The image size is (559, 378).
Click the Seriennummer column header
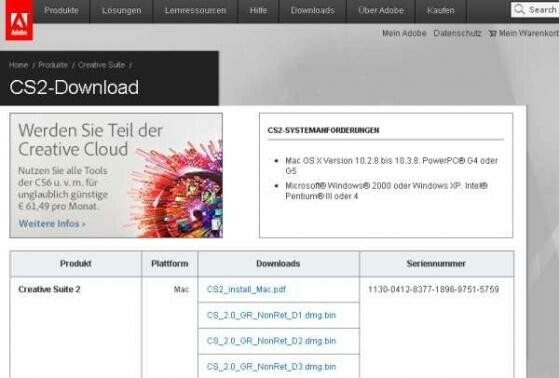click(436, 264)
